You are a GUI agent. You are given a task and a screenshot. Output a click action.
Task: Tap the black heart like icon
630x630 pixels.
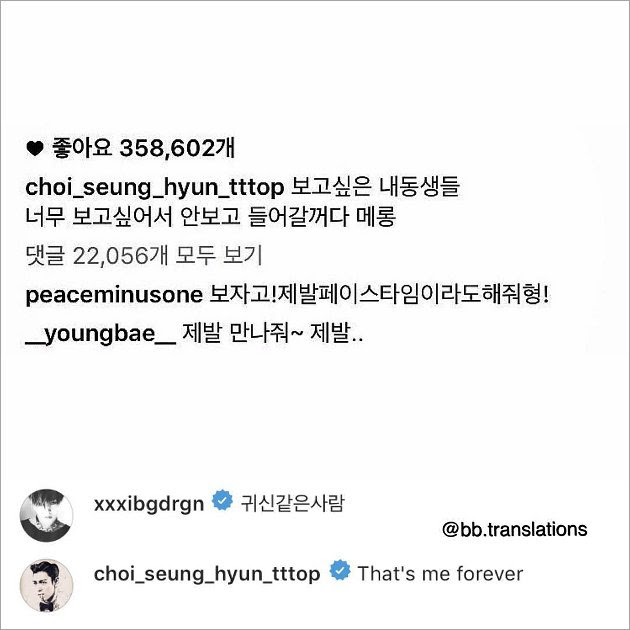pos(35,149)
